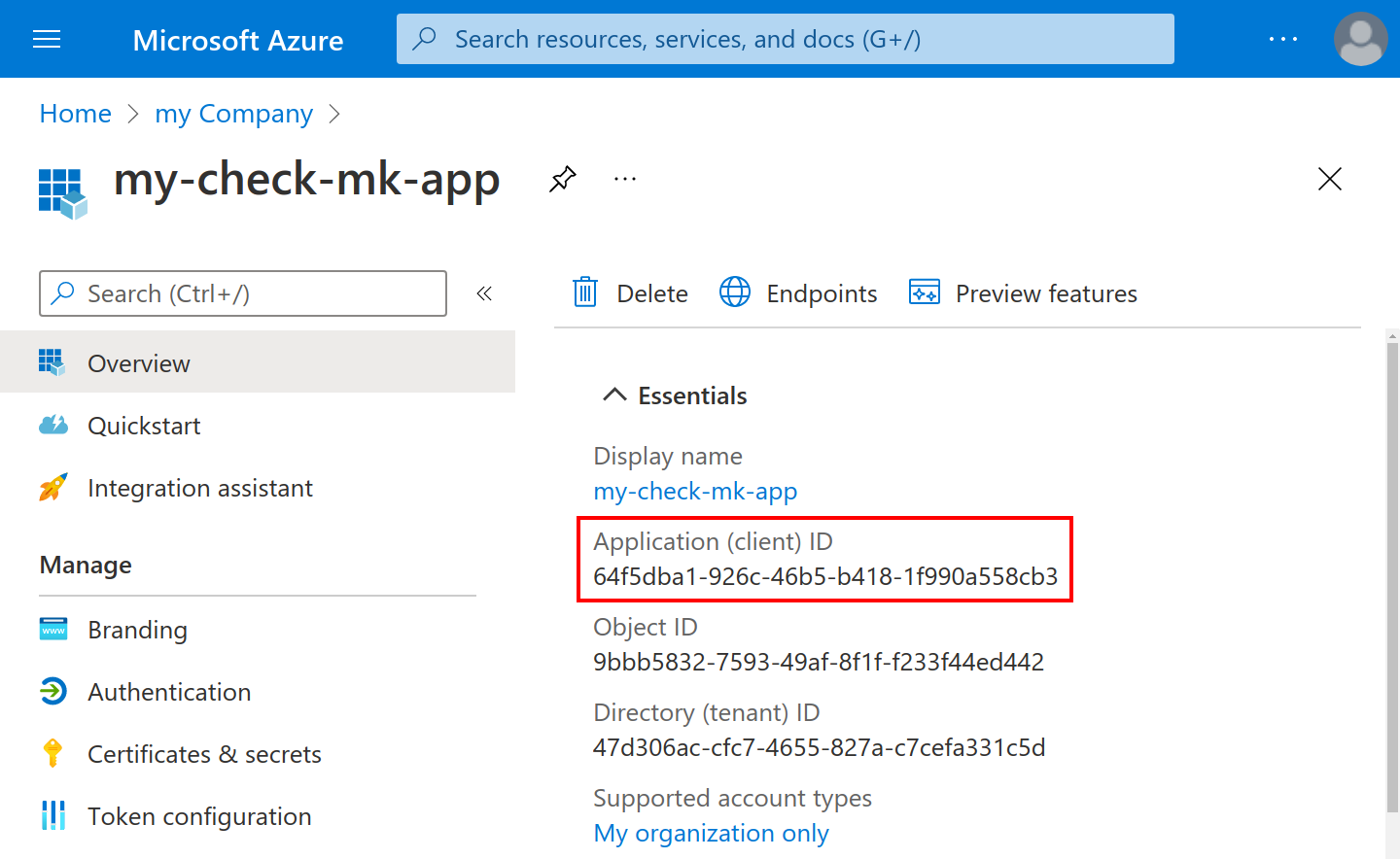Open the top bar ellipsis more options
Image resolution: width=1400 pixels, height=859 pixels.
[1283, 39]
